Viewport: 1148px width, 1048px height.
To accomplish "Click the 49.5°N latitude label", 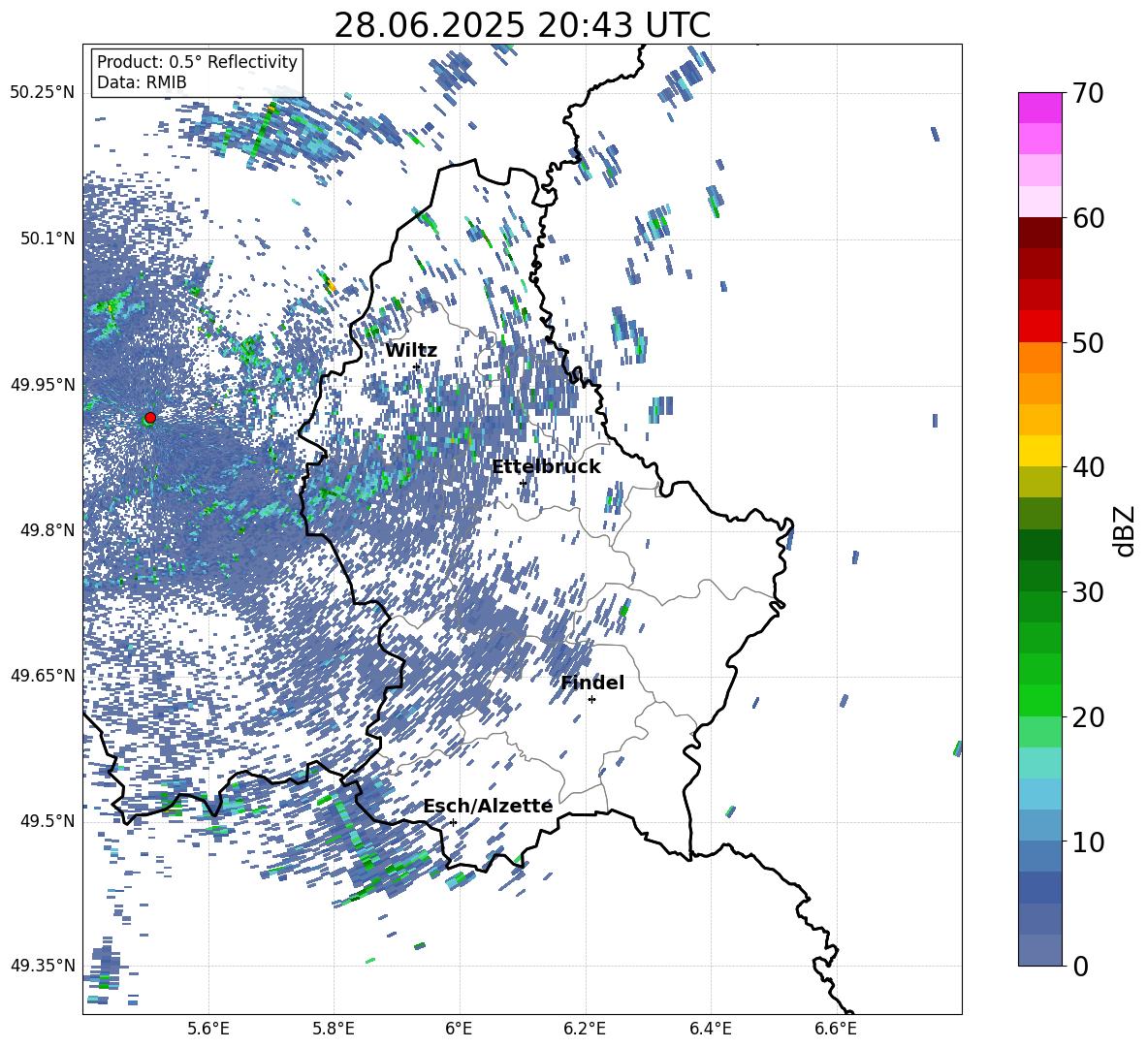I will click(47, 820).
